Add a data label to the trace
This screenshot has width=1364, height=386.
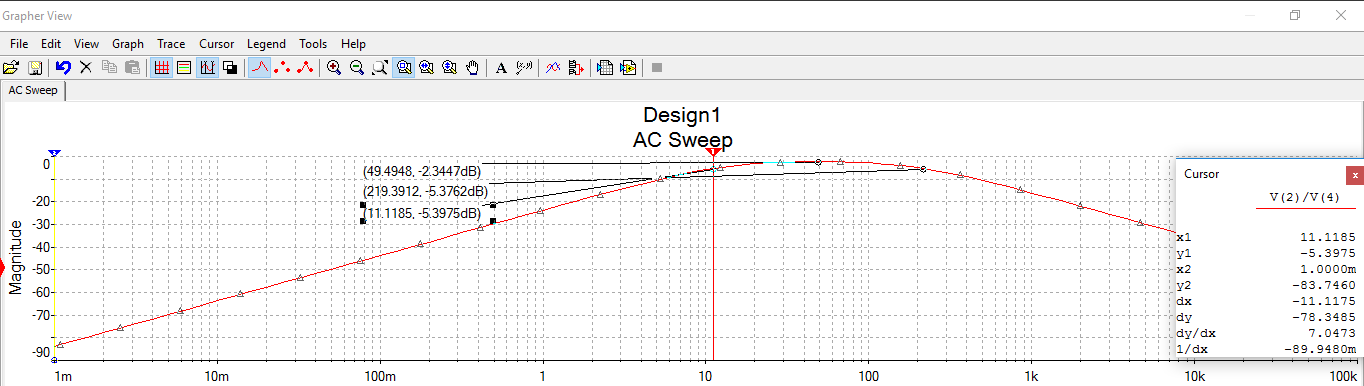pyautogui.click(x=524, y=68)
